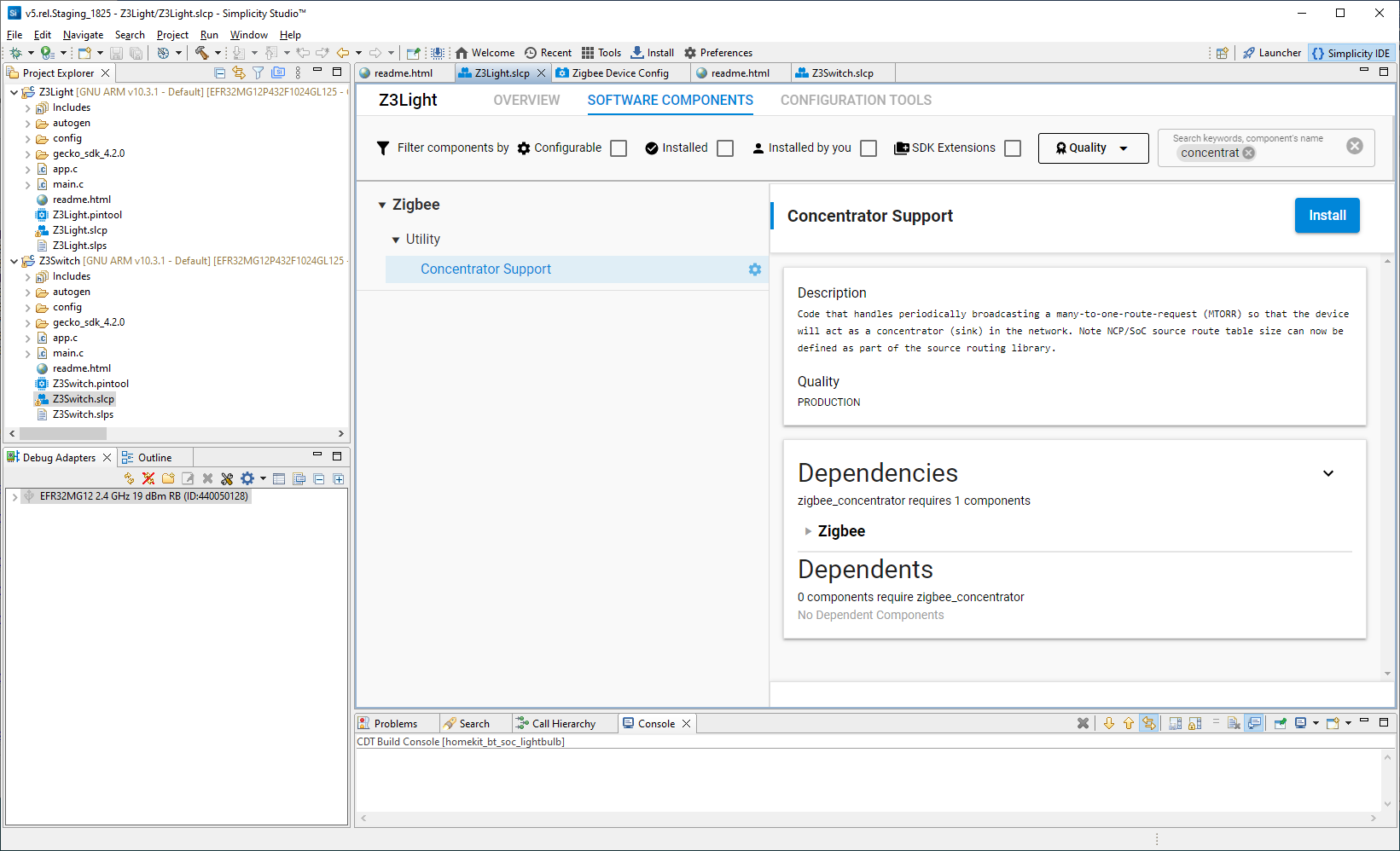Toggle the SDK Extensions checkbox
The width and height of the screenshot is (1400, 851).
point(1013,148)
